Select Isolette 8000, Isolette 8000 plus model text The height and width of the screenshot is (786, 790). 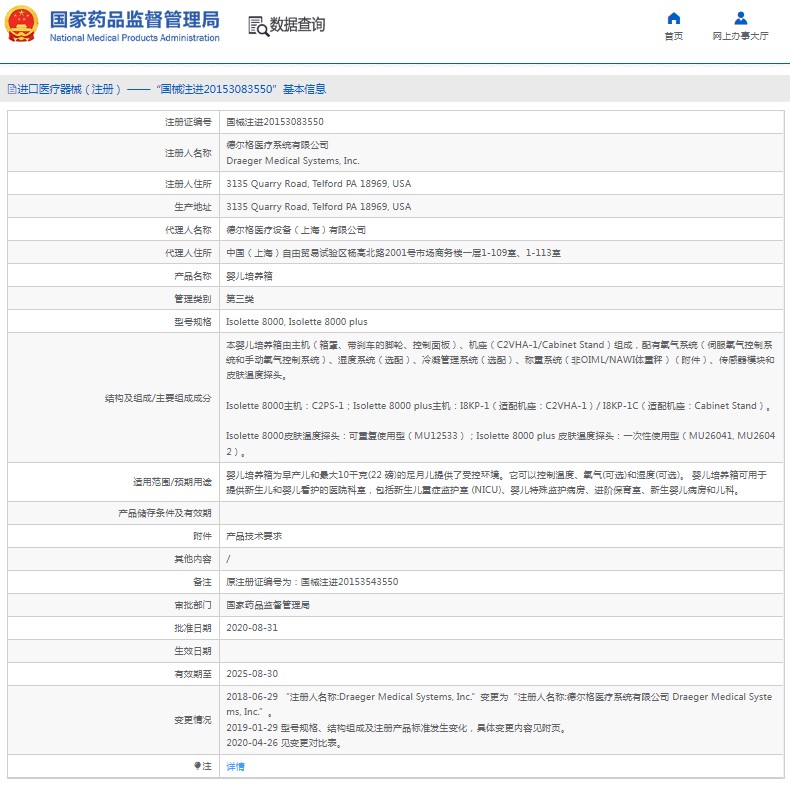(297, 322)
